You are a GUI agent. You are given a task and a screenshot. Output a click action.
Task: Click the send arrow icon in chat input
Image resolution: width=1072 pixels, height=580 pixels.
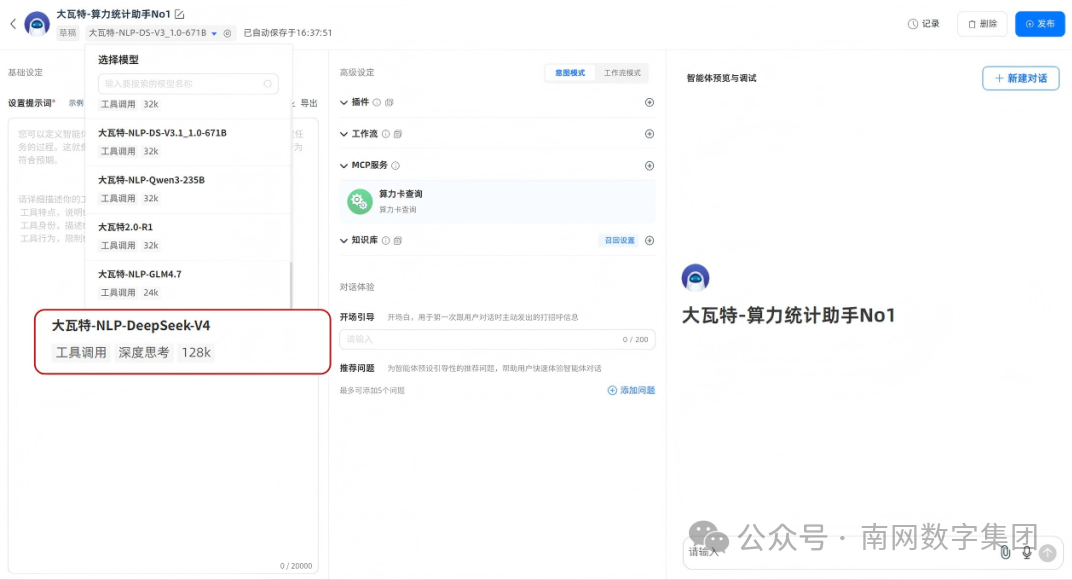1048,553
